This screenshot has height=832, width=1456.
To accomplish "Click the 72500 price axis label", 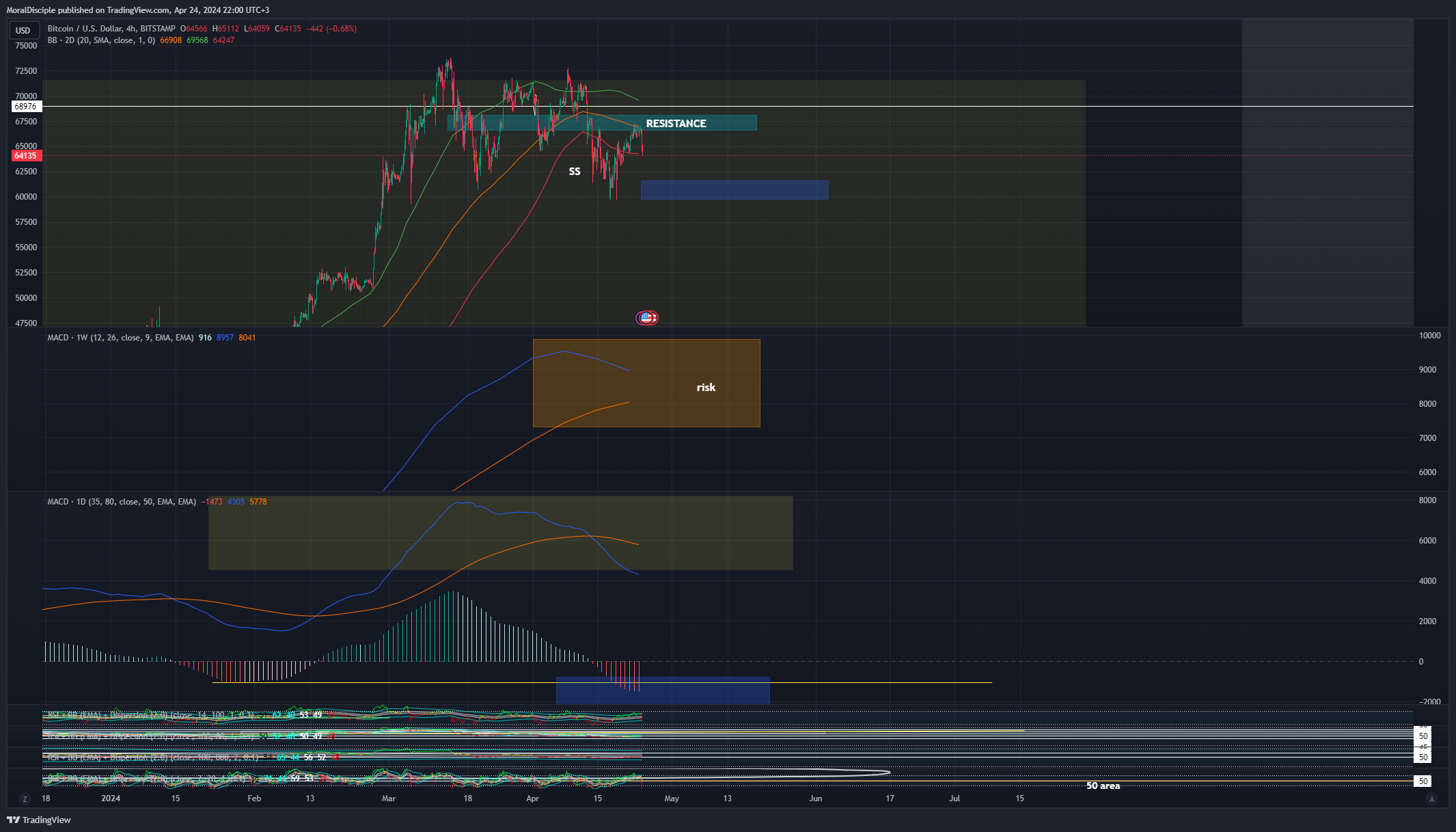I will click(26, 71).
